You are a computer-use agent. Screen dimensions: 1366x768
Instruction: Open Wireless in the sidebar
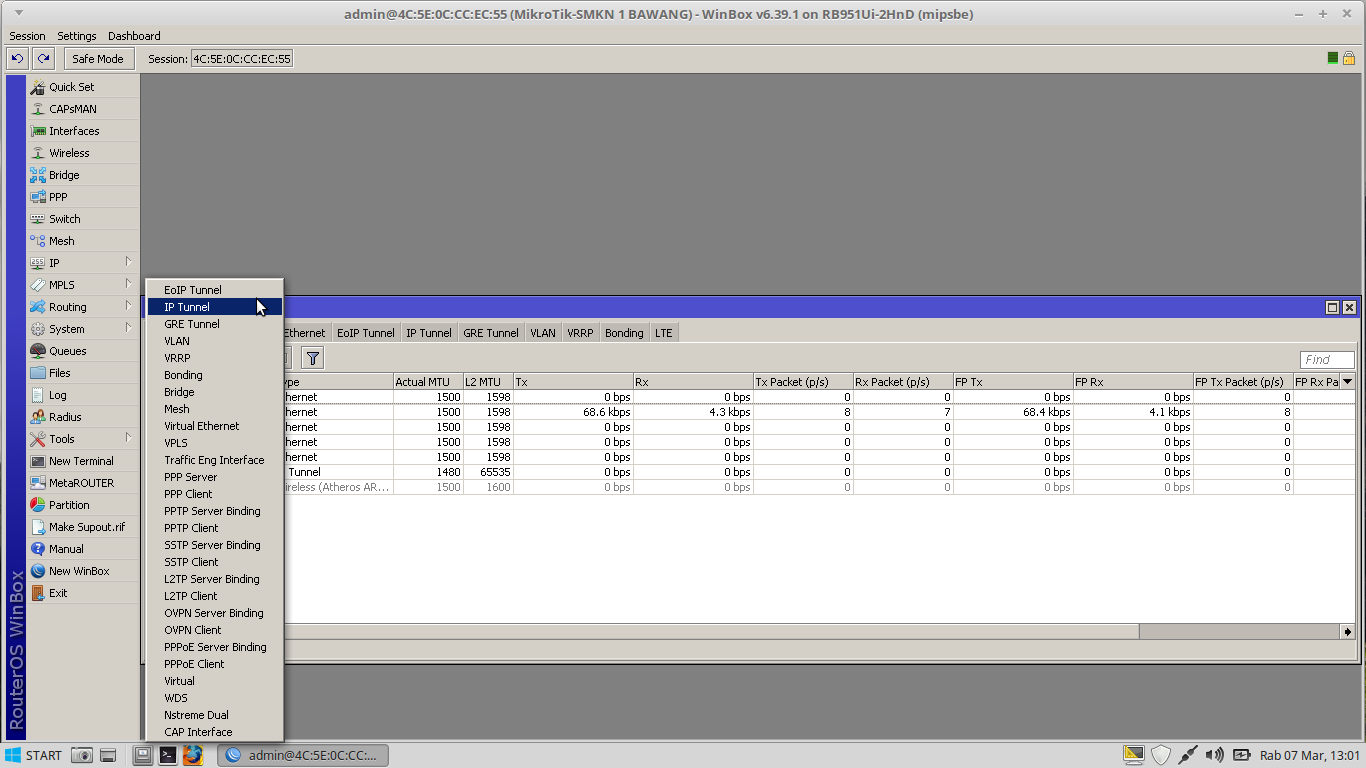(84, 153)
